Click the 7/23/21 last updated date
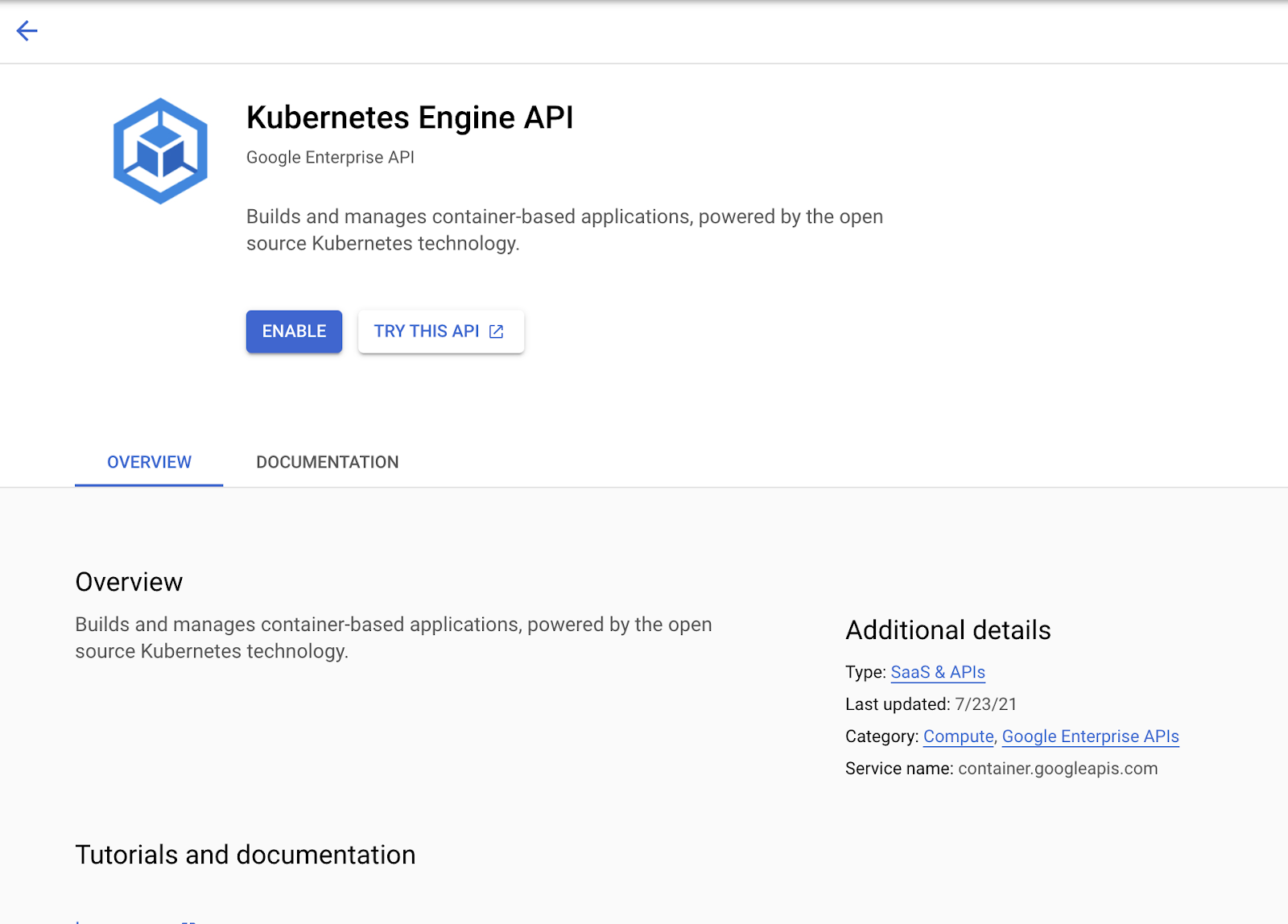The width and height of the screenshot is (1288, 924). click(985, 704)
